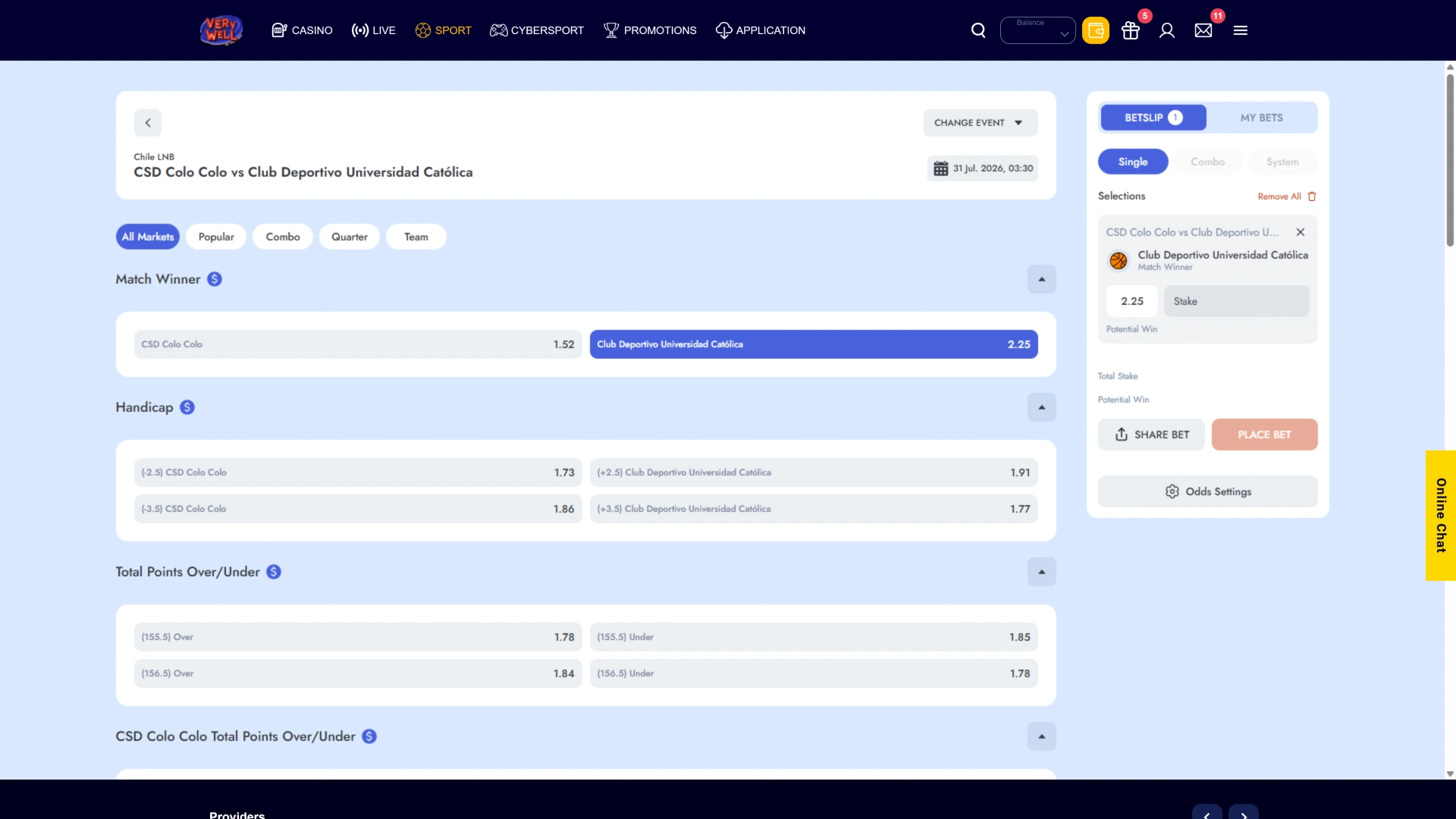The height and width of the screenshot is (819, 1456).
Task: Pick (-2.5) CSD Colo Colo handicap 1.73
Action: click(x=358, y=472)
